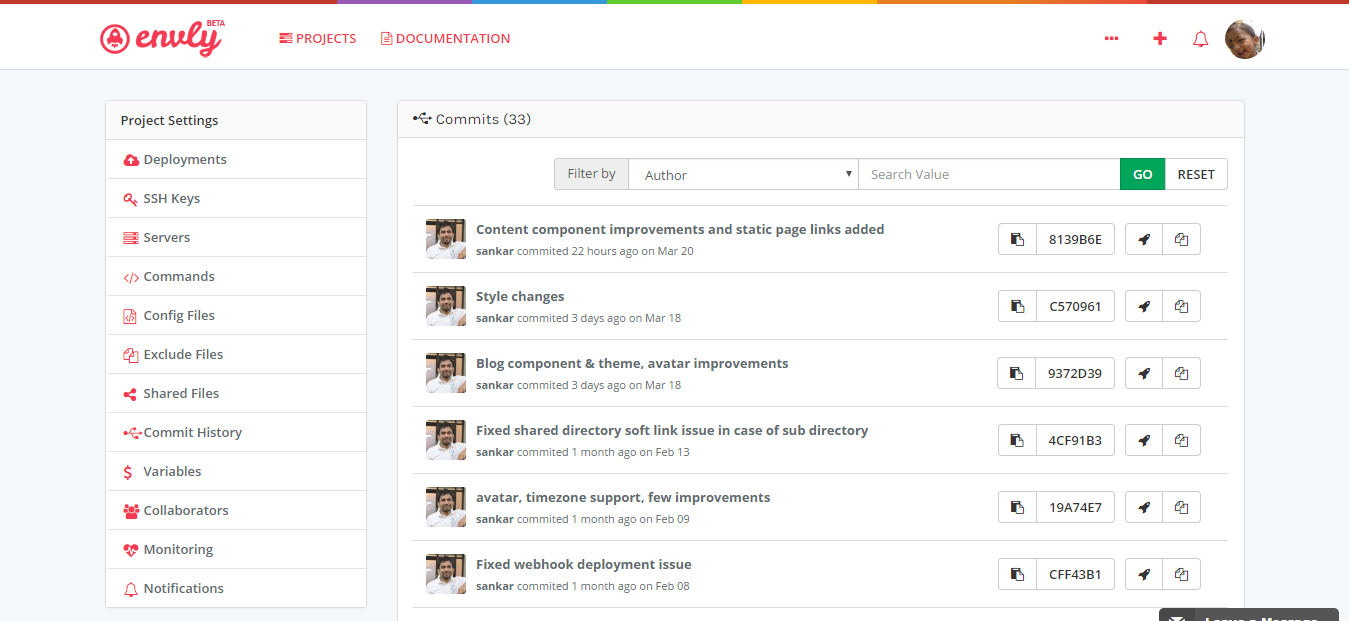Click commit hash 8139B6E
The height and width of the screenshot is (621, 1349).
point(1075,239)
